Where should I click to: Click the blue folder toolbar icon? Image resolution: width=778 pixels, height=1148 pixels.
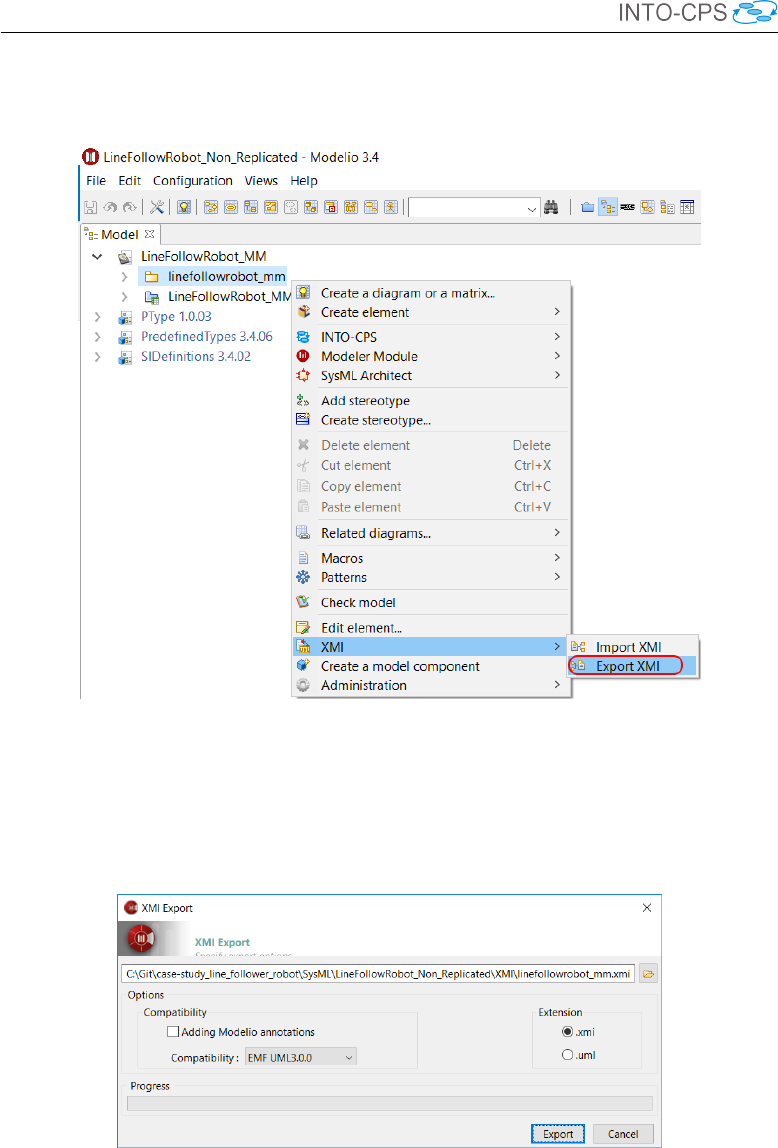click(587, 207)
